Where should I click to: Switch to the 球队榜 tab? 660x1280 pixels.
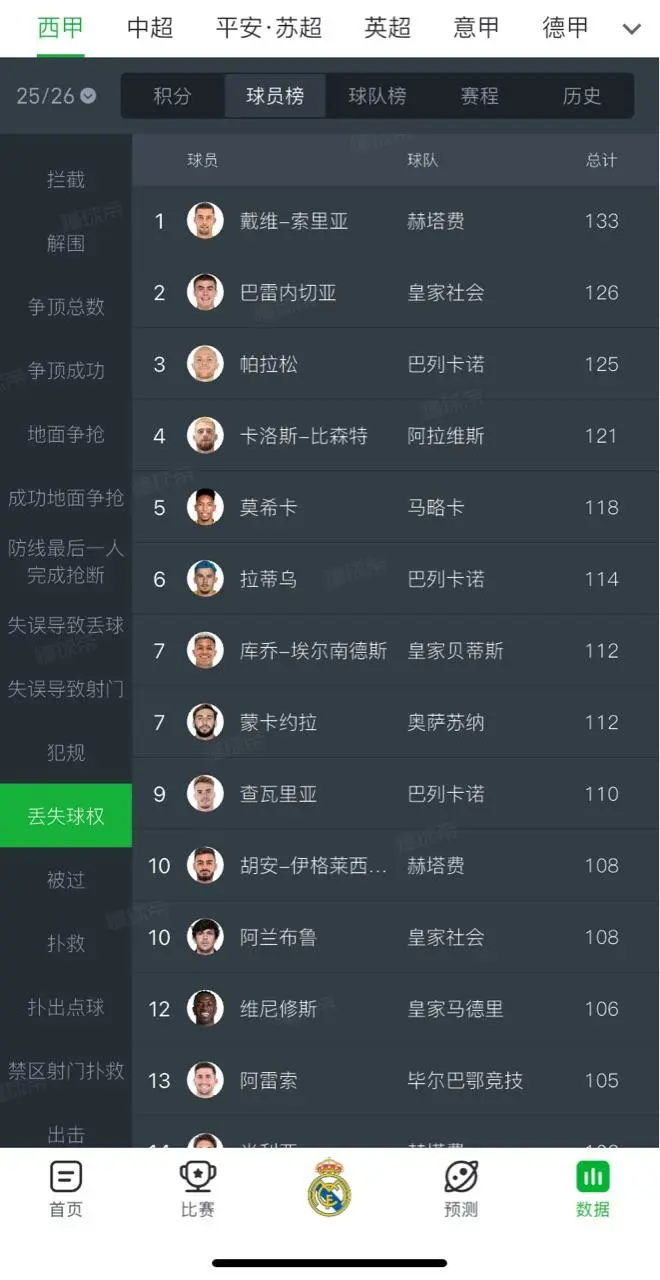point(377,96)
